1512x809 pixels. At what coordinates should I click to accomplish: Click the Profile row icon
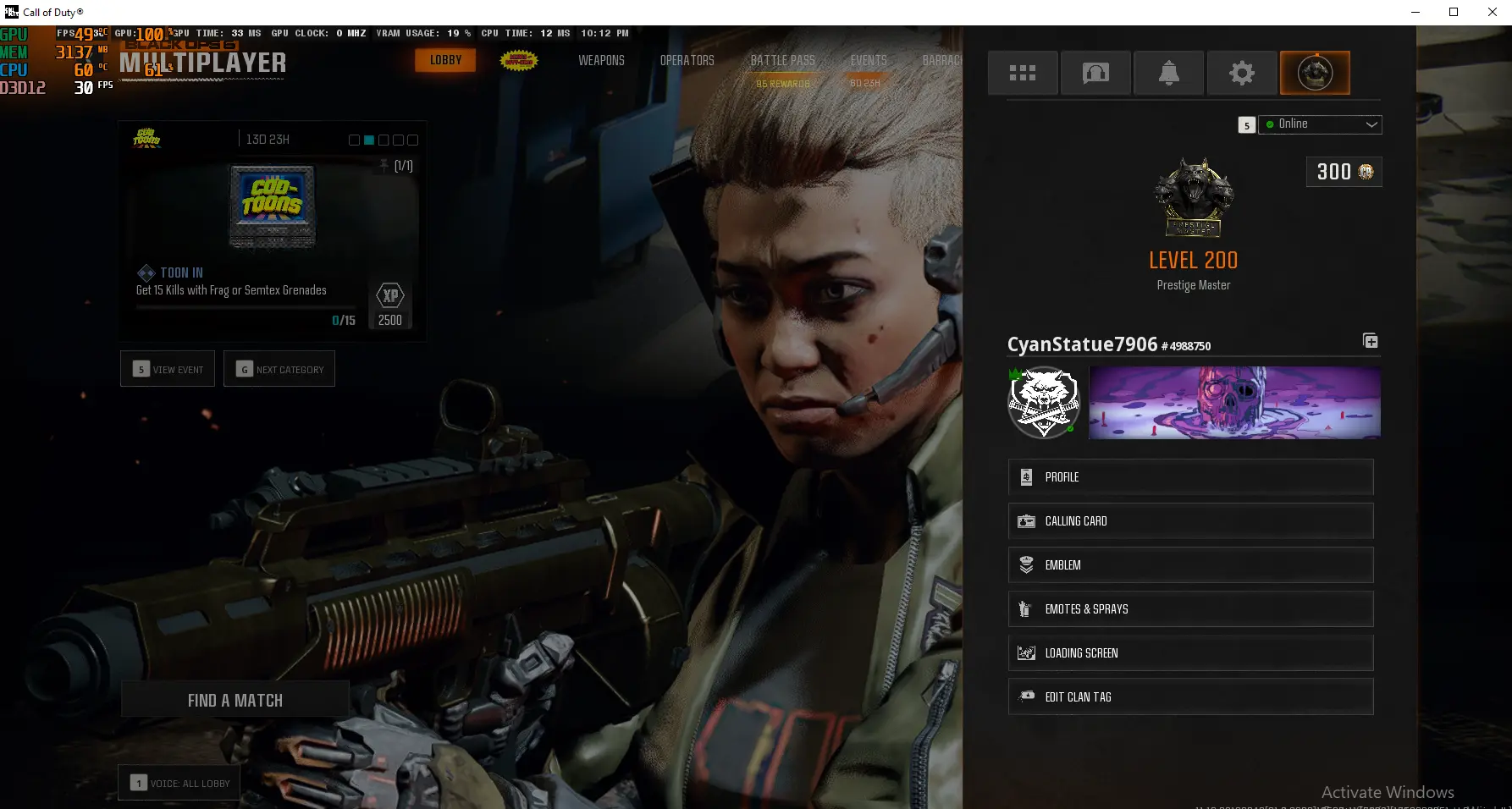click(x=1026, y=477)
